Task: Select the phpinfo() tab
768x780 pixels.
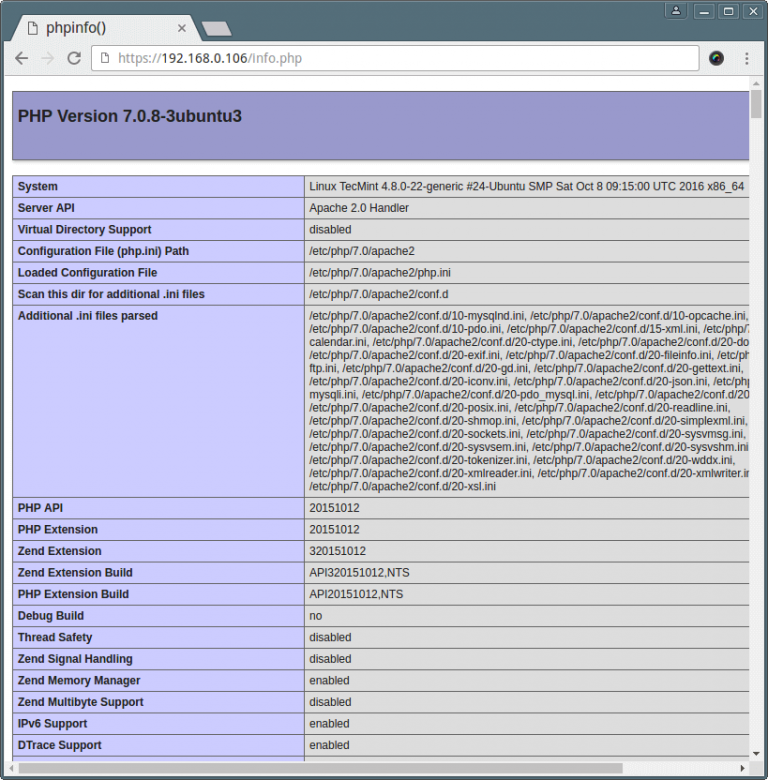Action: pyautogui.click(x=92, y=27)
